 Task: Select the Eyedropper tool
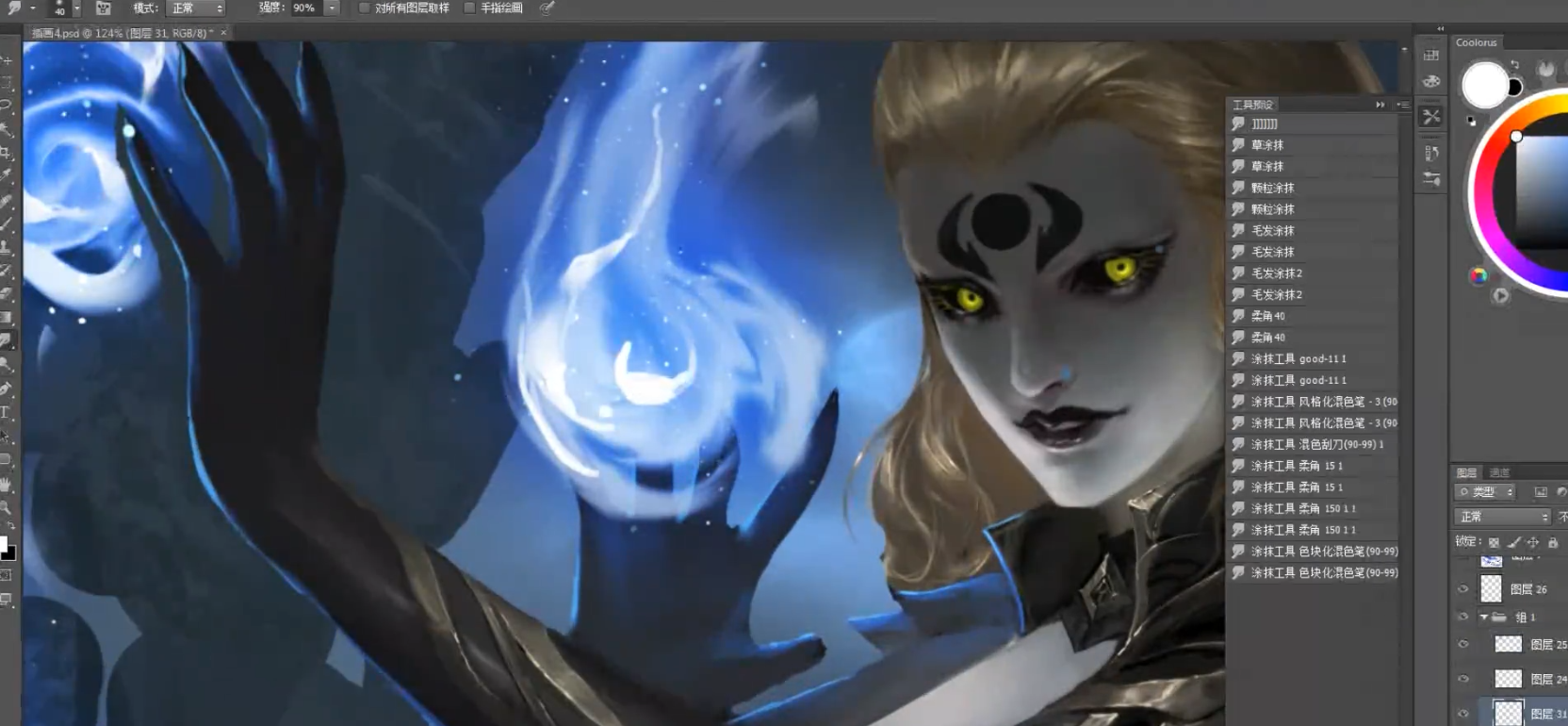(x=7, y=175)
